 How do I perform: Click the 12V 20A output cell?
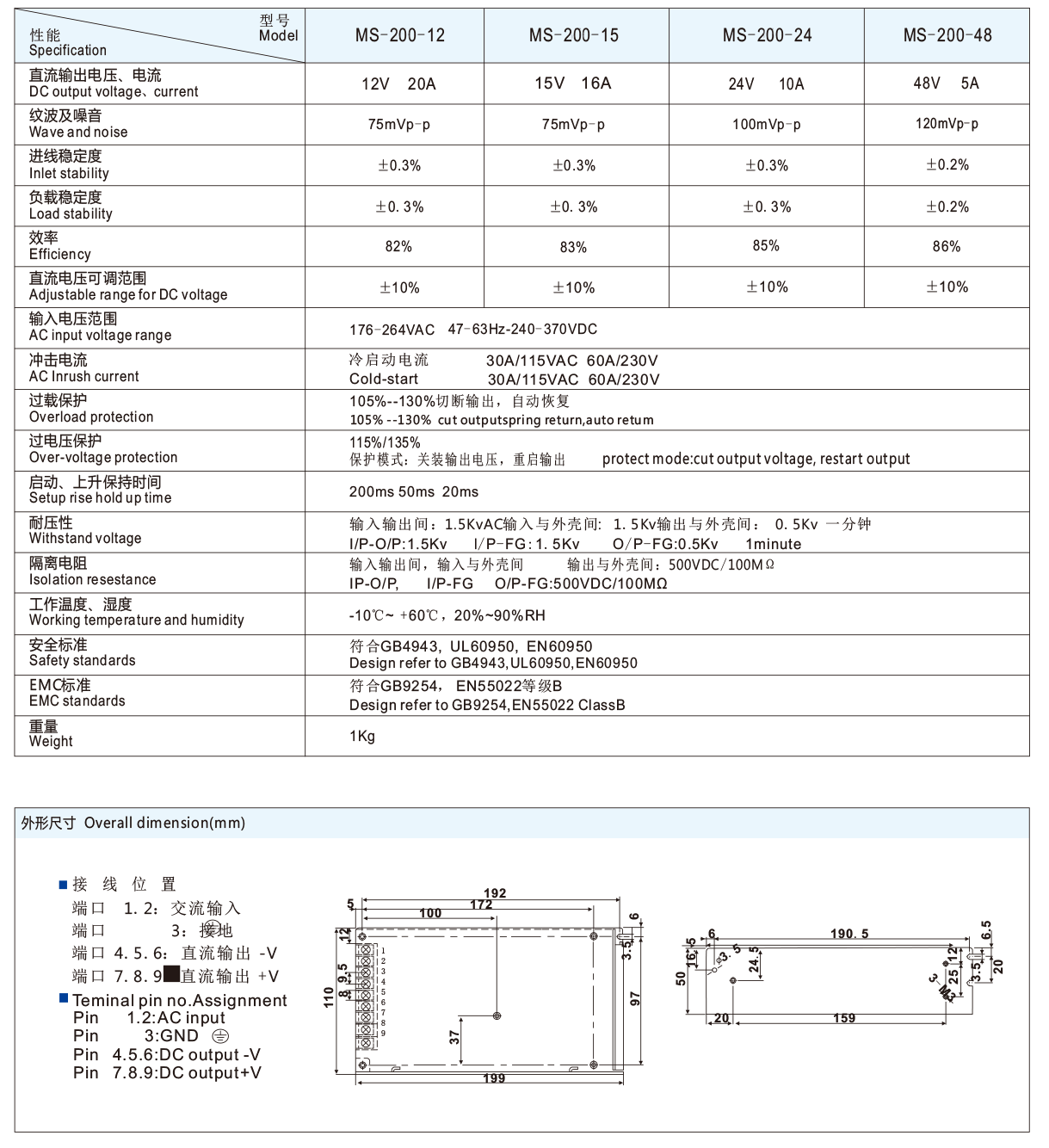click(398, 84)
